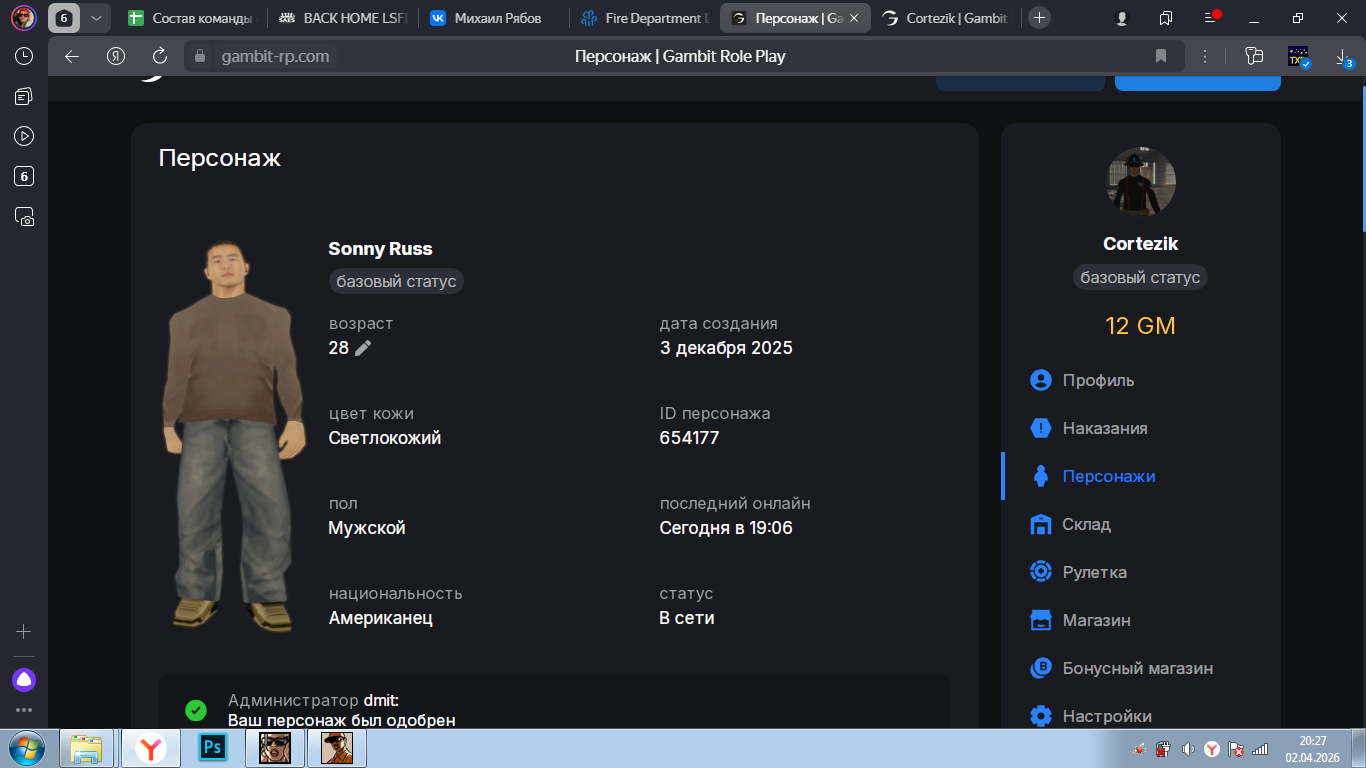
Task: Bookmark this page via address bar icon
Action: [x=1161, y=56]
